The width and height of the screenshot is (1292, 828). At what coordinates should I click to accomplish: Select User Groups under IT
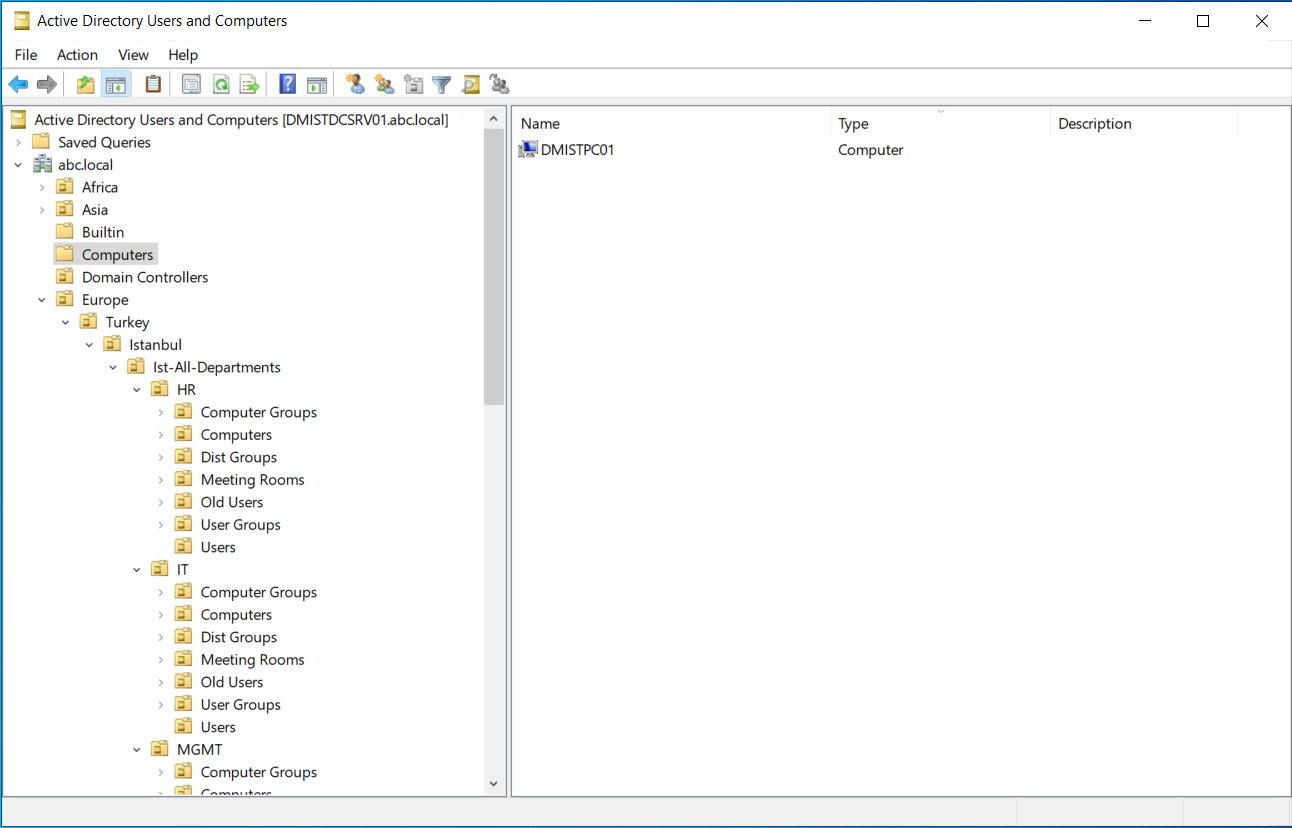click(x=240, y=705)
